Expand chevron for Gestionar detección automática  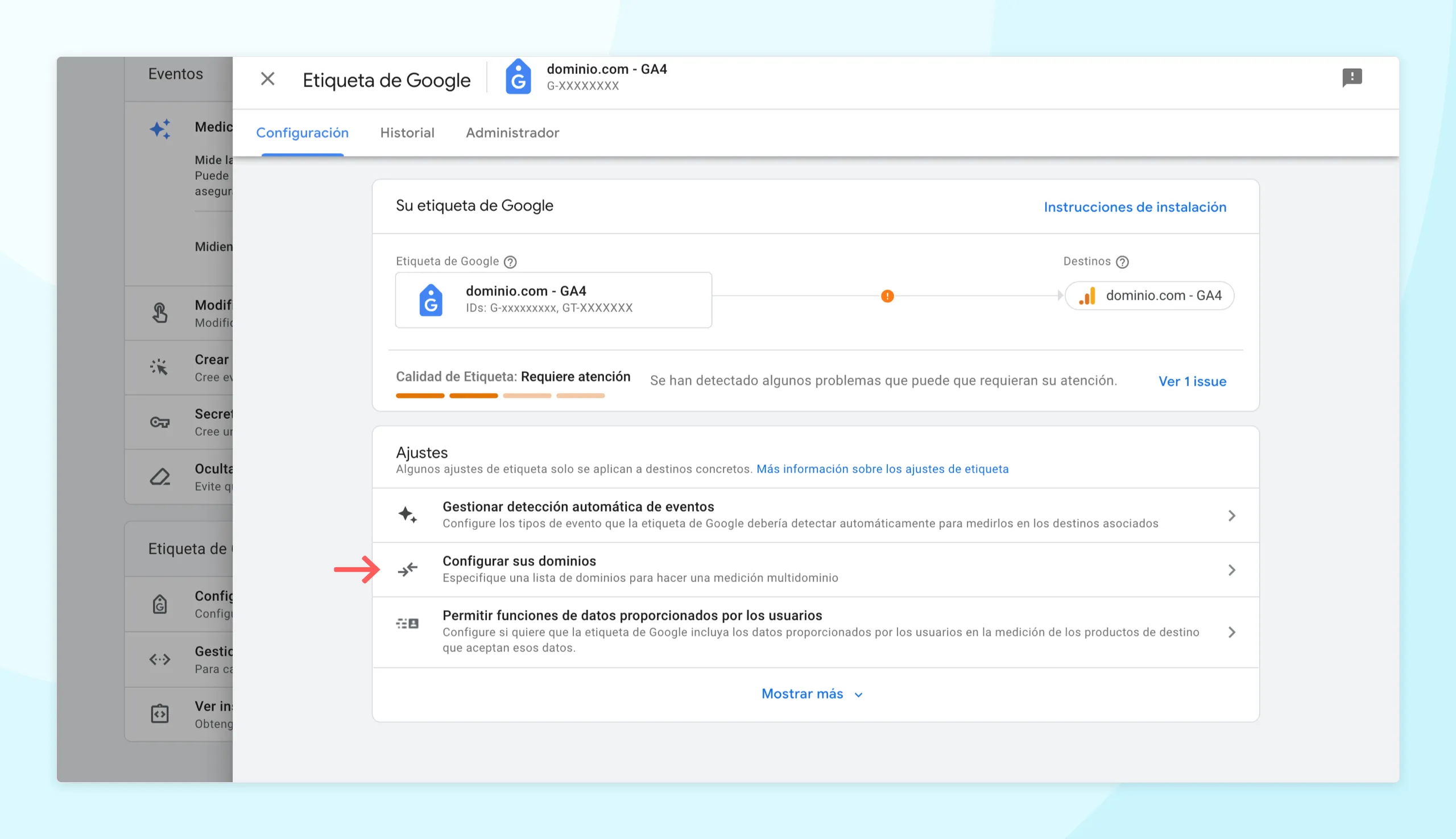click(1232, 516)
